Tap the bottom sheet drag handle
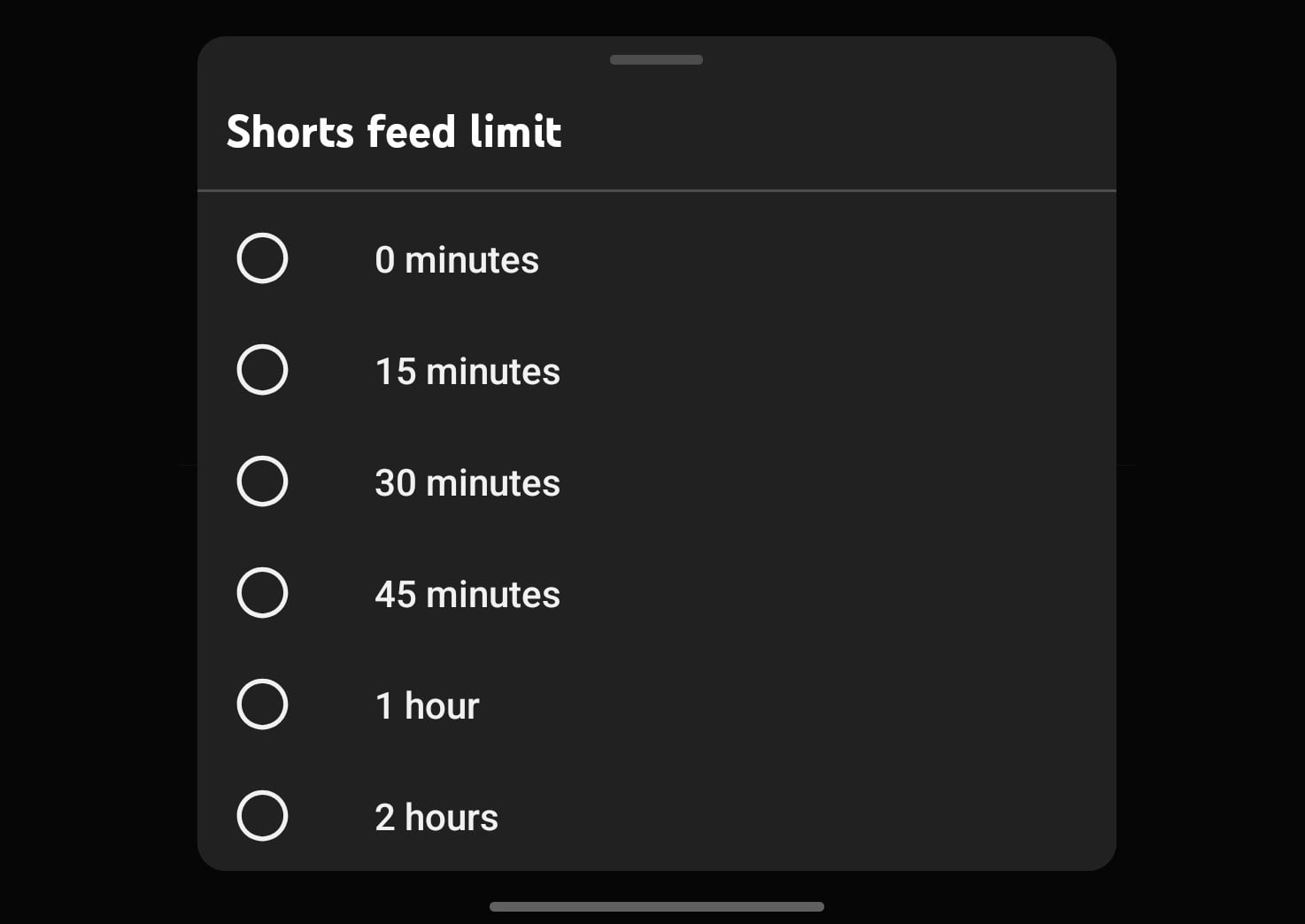1305x924 pixels. click(656, 60)
